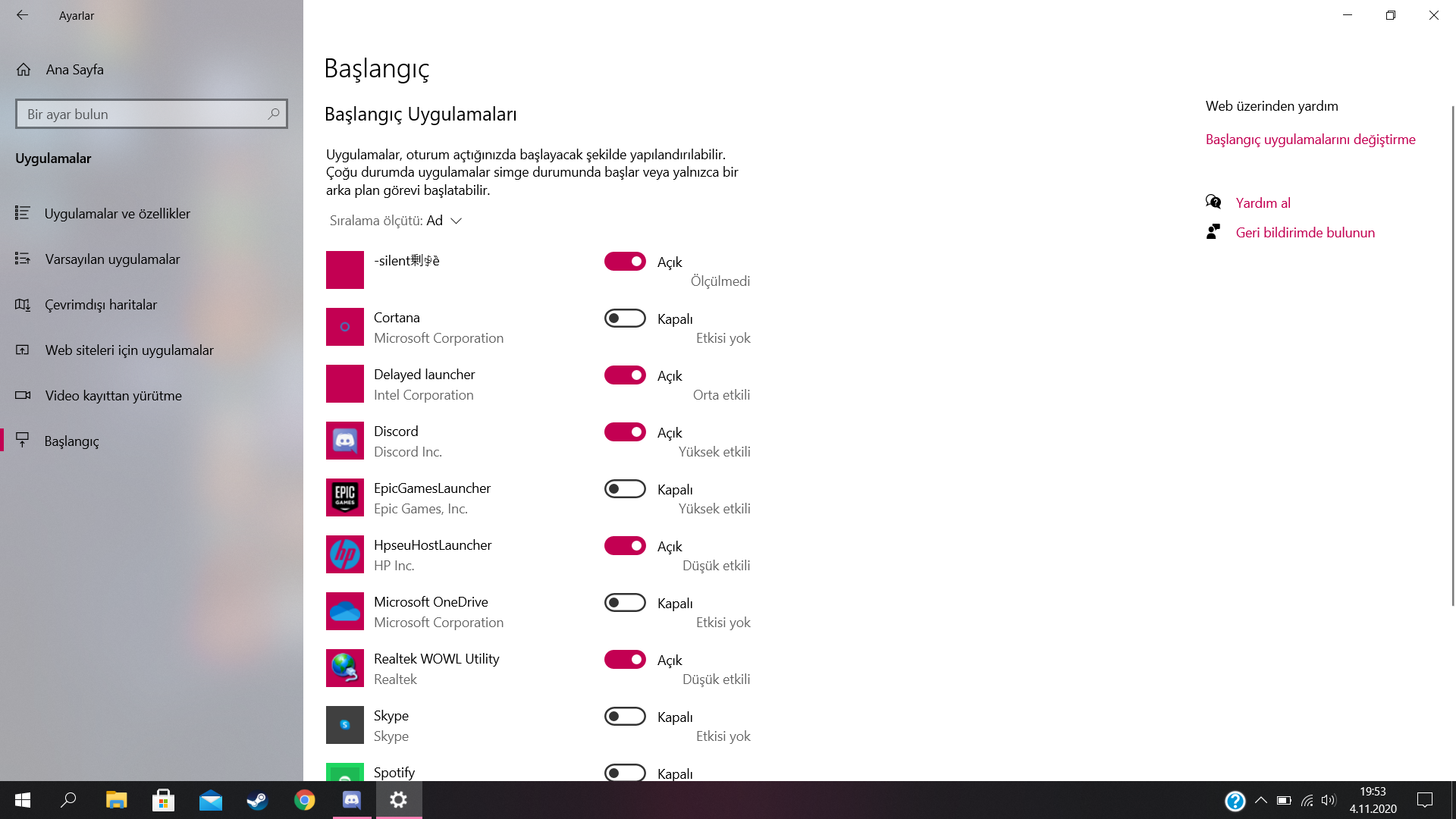
Task: Open the Windows Start menu
Action: pyautogui.click(x=23, y=800)
